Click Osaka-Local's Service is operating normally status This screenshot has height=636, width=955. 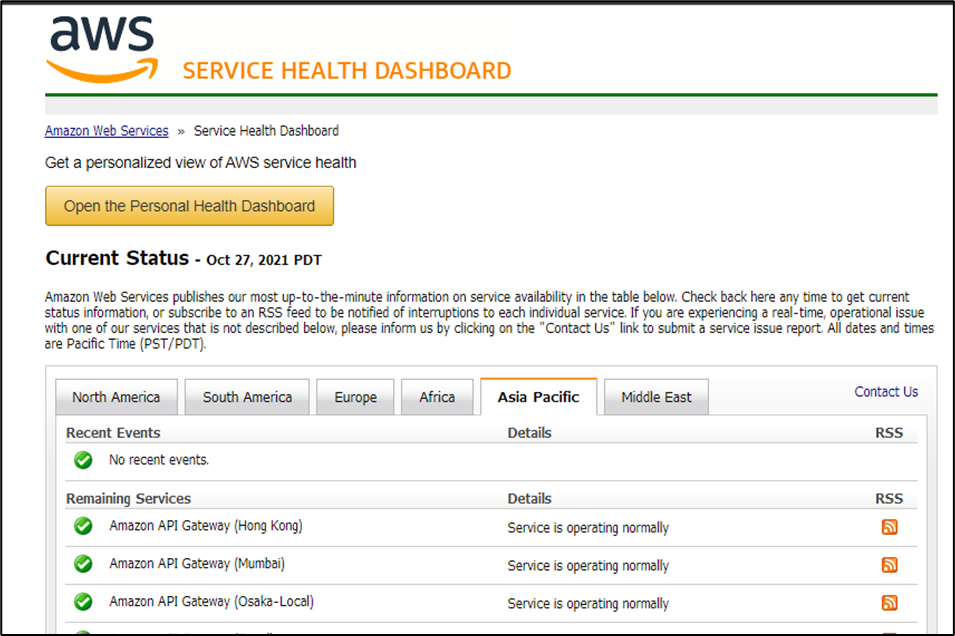pos(588,603)
